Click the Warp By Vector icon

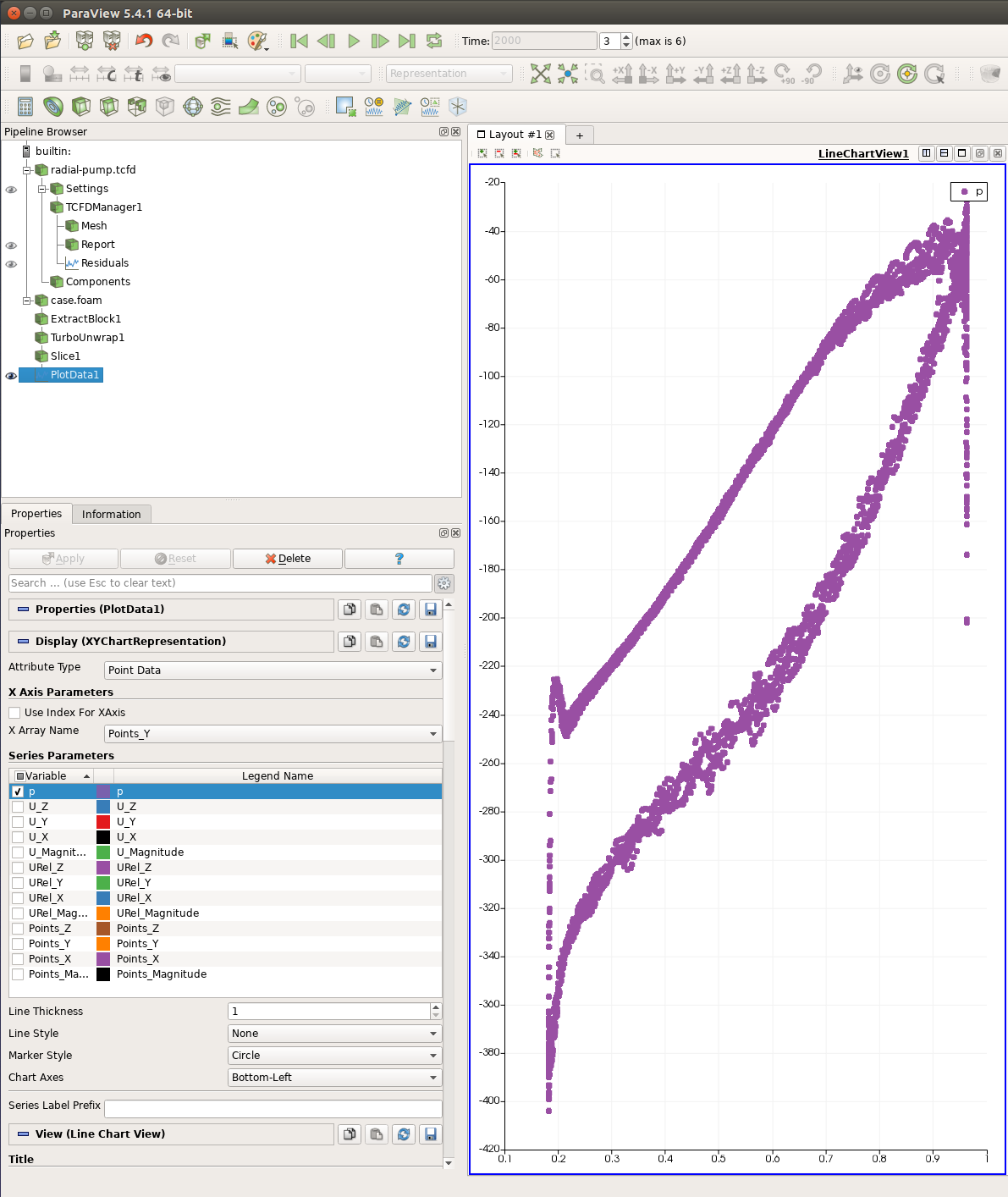tap(249, 107)
